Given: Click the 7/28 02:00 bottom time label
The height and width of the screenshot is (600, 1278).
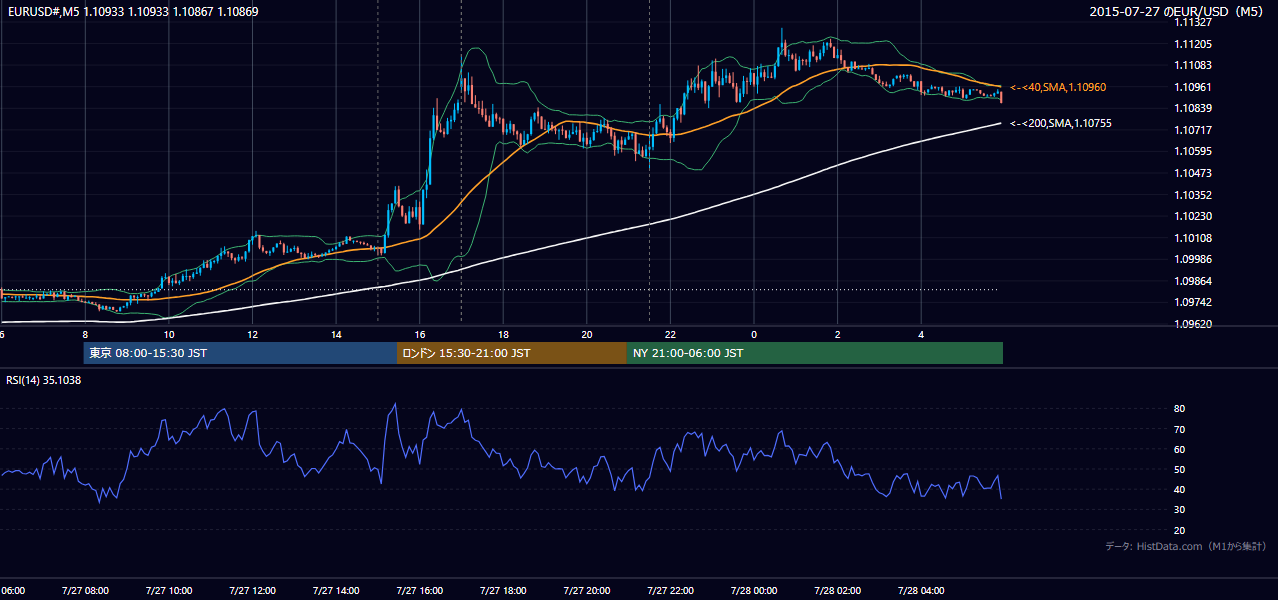Looking at the screenshot, I should click(x=838, y=590).
